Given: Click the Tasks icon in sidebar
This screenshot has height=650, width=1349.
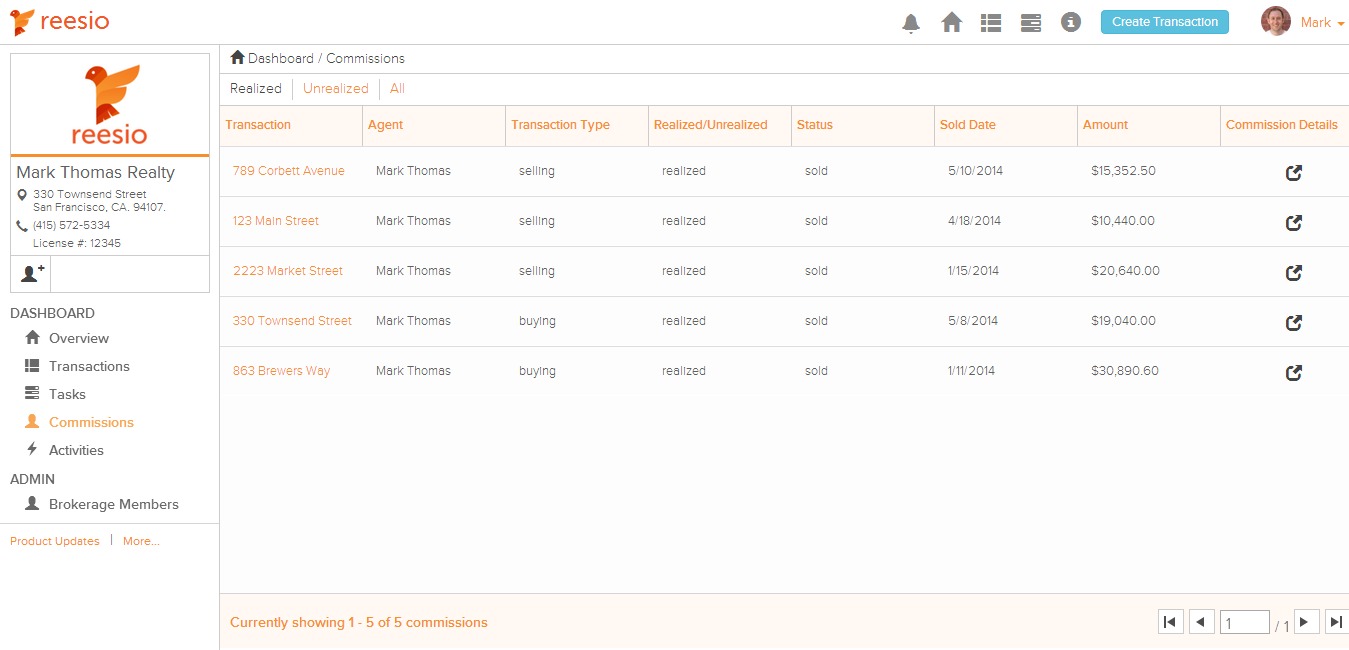Looking at the screenshot, I should [32, 393].
